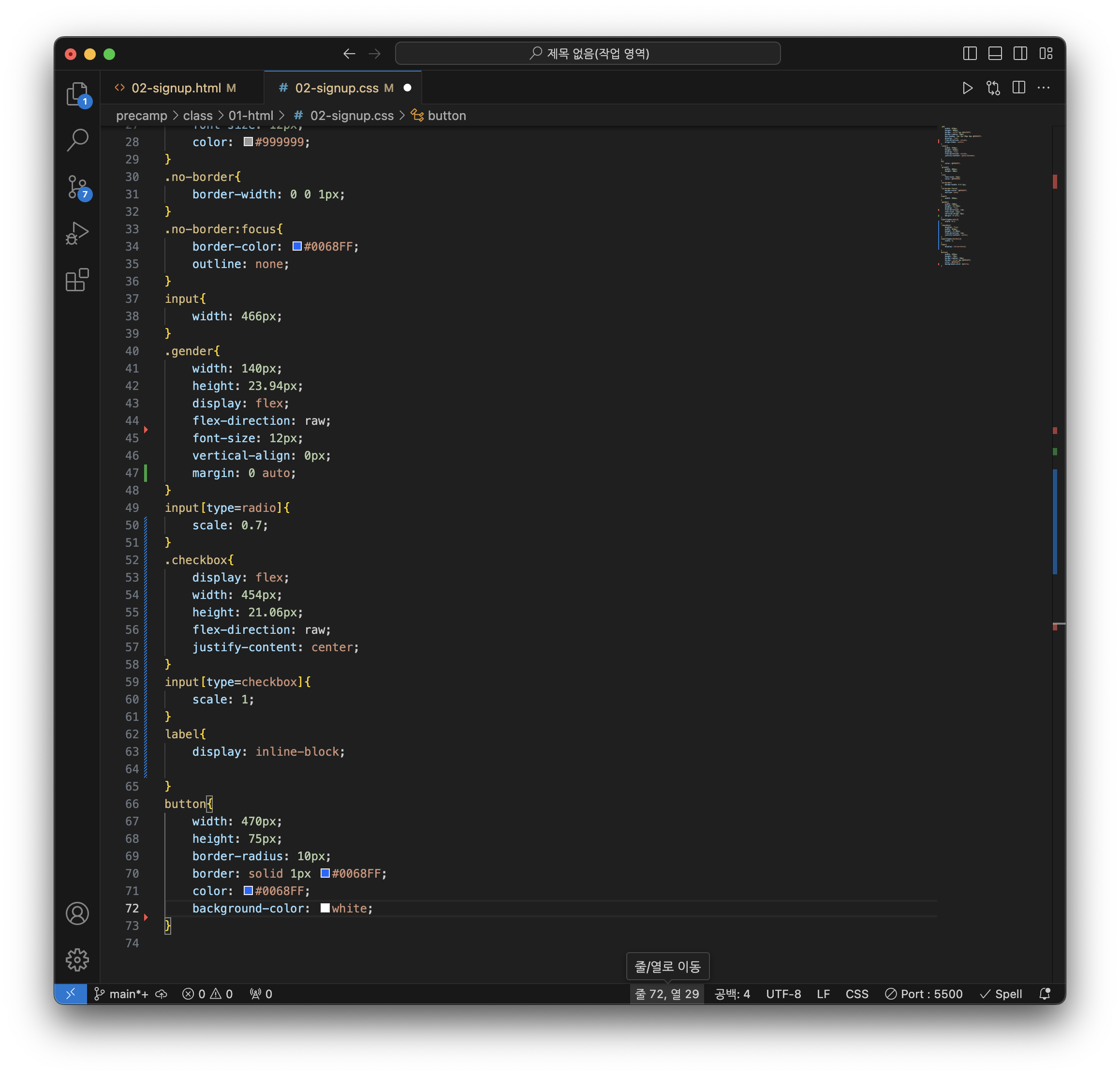This screenshot has height=1076, width=1120.
Task: Open changes compare view
Action: (x=993, y=88)
